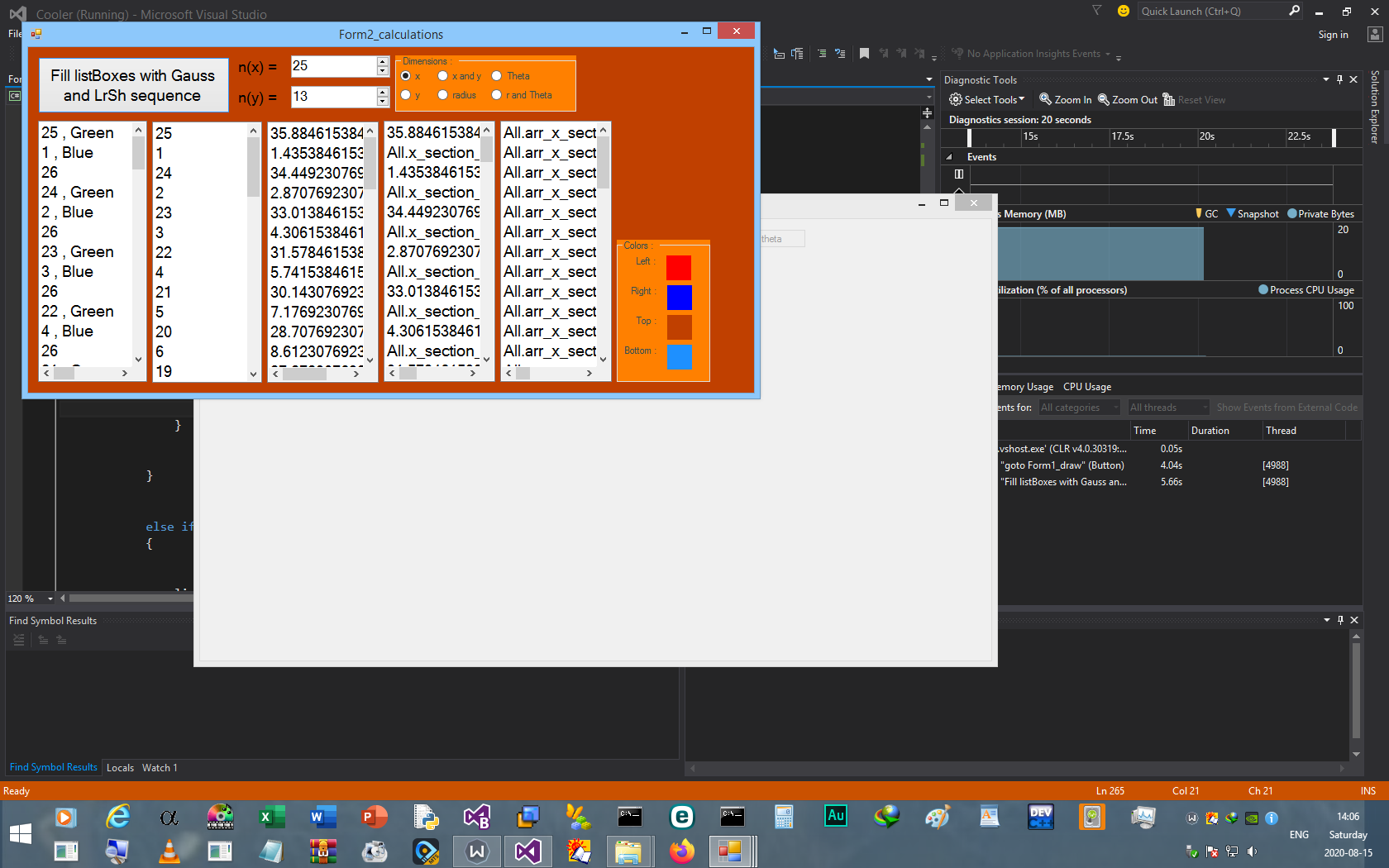Toggle bookmark with the bookmark toolbar icon
The height and width of the screenshot is (868, 1389).
click(864, 54)
